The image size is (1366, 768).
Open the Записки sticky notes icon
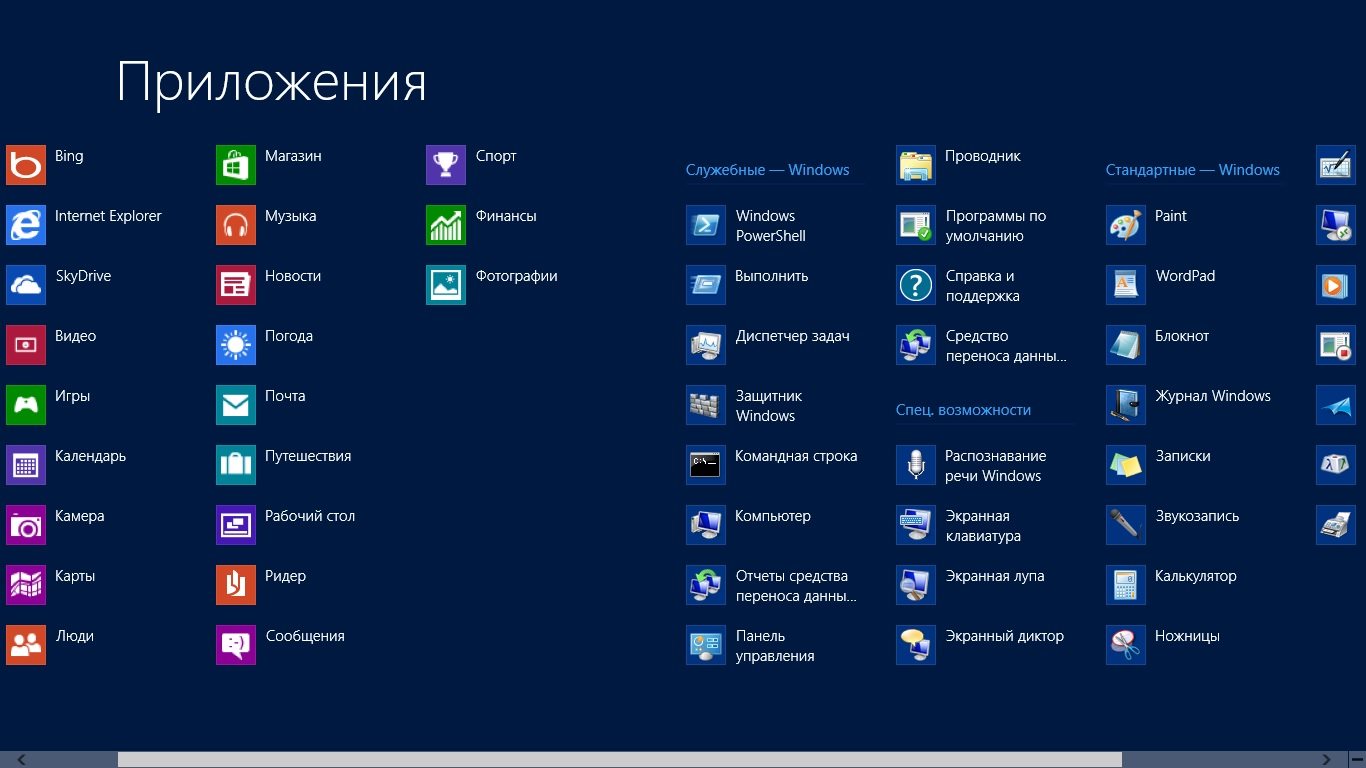coord(1126,465)
